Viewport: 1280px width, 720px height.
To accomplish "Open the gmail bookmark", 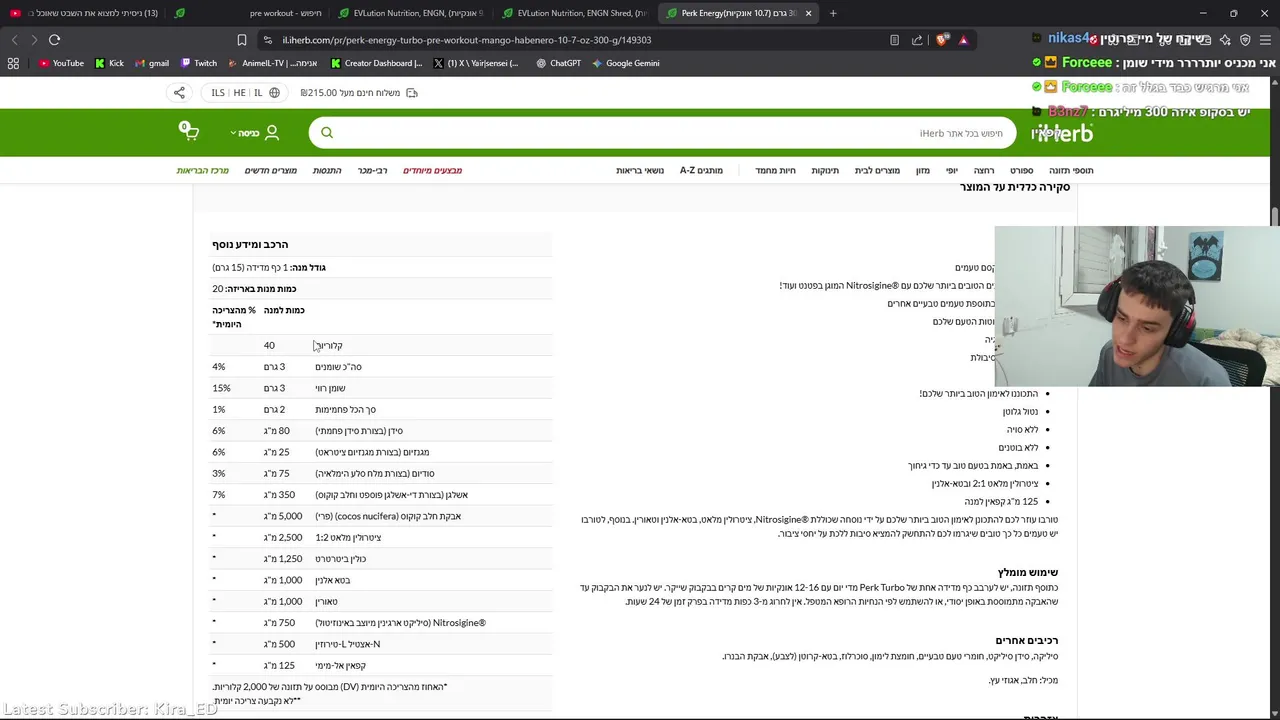I will pos(152,63).
